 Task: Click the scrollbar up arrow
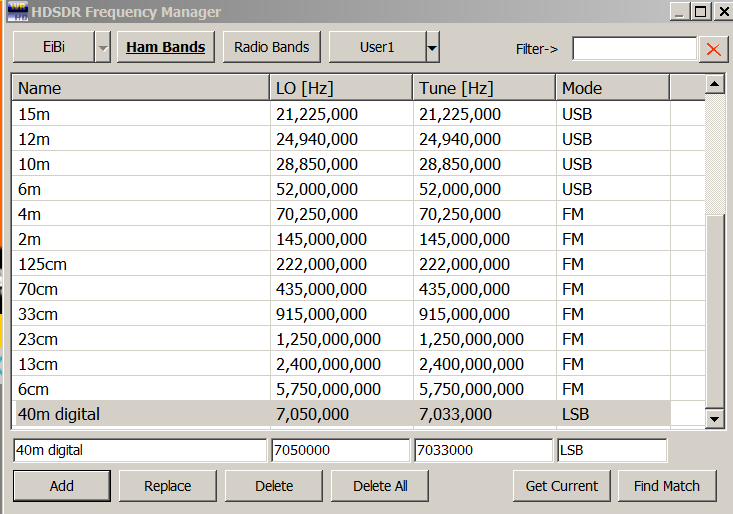click(714, 84)
